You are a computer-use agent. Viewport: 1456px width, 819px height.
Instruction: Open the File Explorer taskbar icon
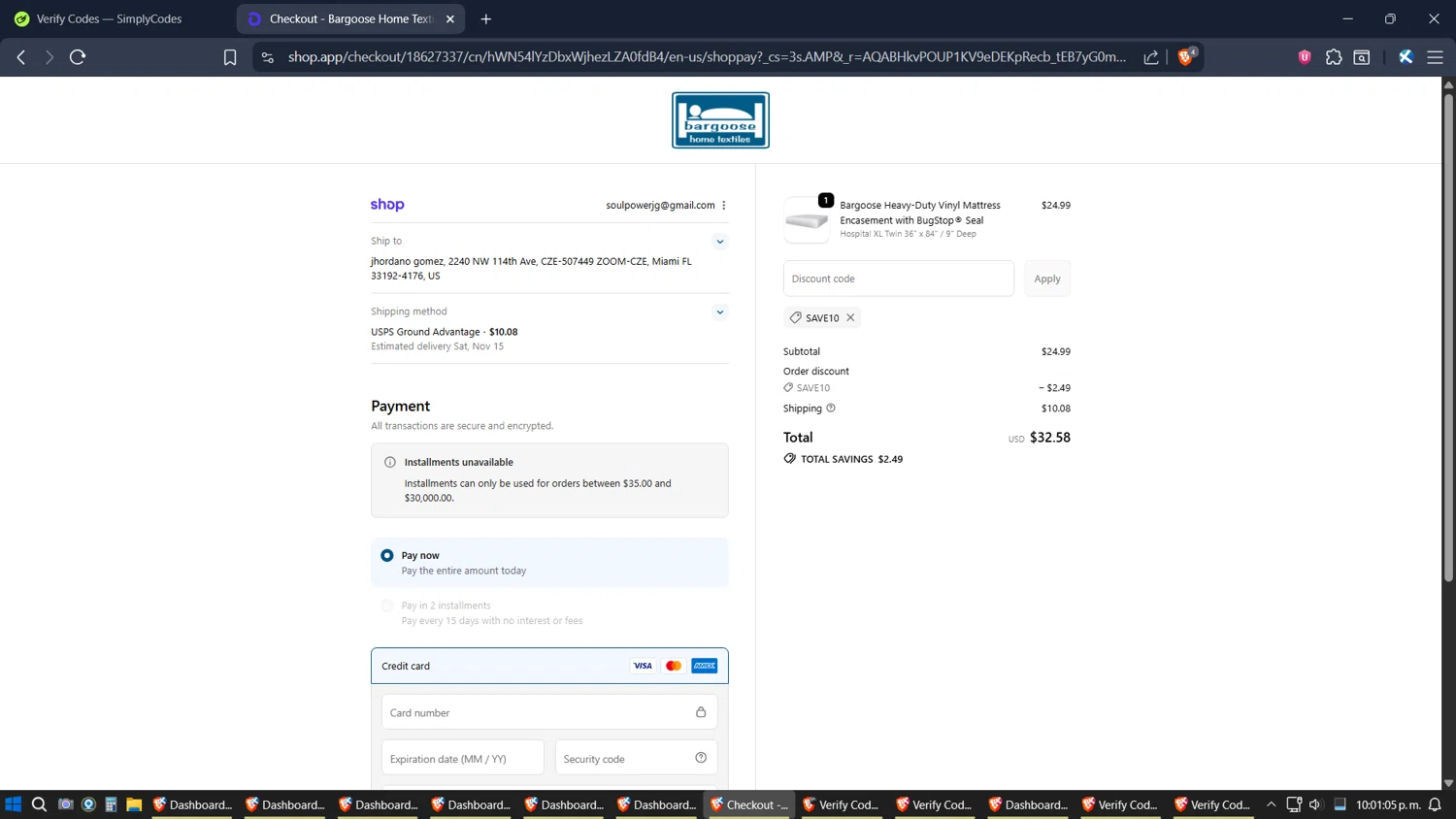click(x=134, y=804)
